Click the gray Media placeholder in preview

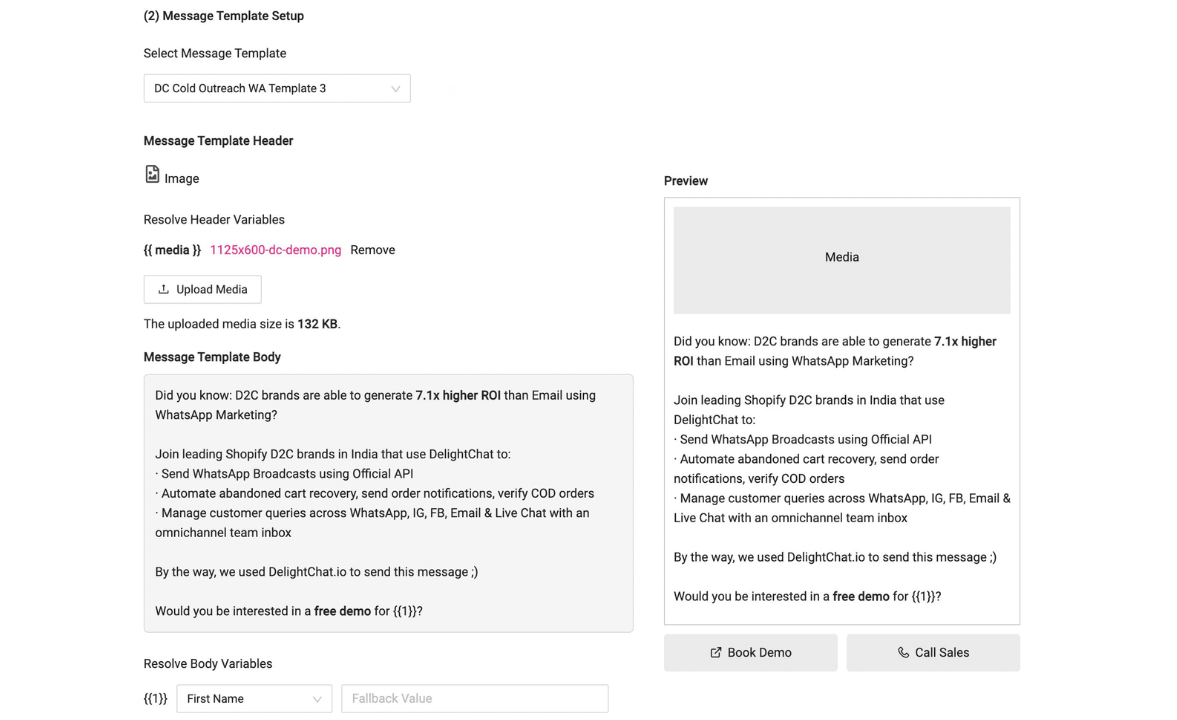(841, 259)
